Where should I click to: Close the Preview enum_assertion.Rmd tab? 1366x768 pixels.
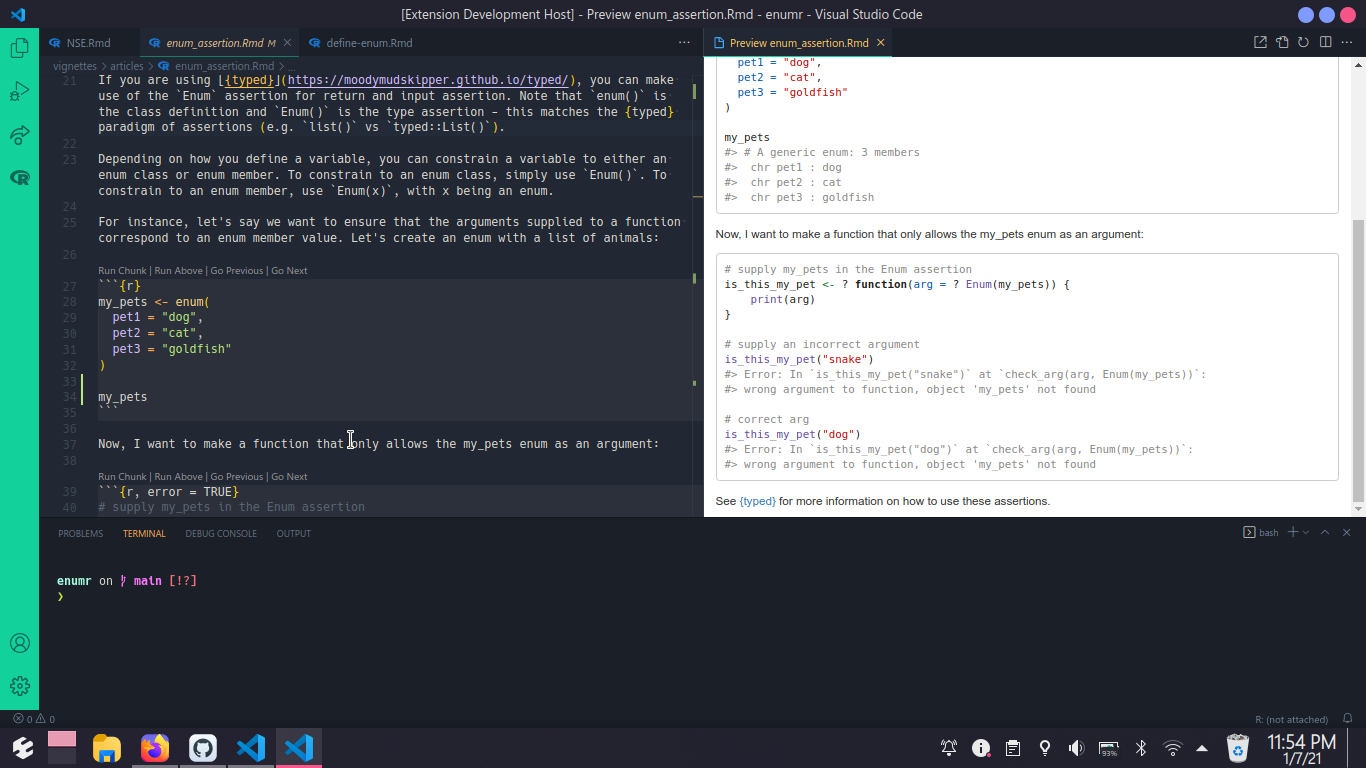[x=880, y=43]
